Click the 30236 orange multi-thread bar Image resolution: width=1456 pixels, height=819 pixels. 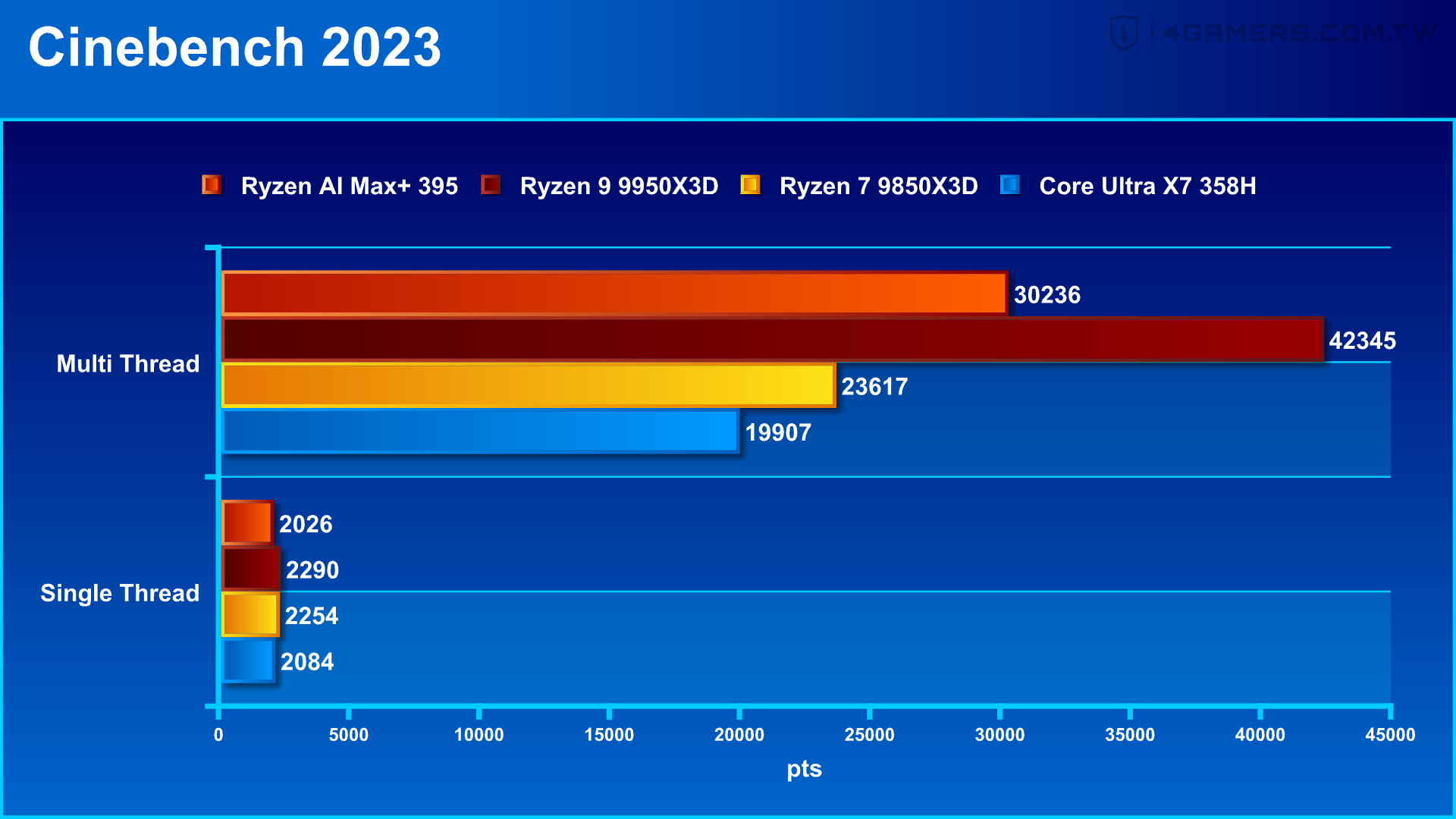coord(614,293)
